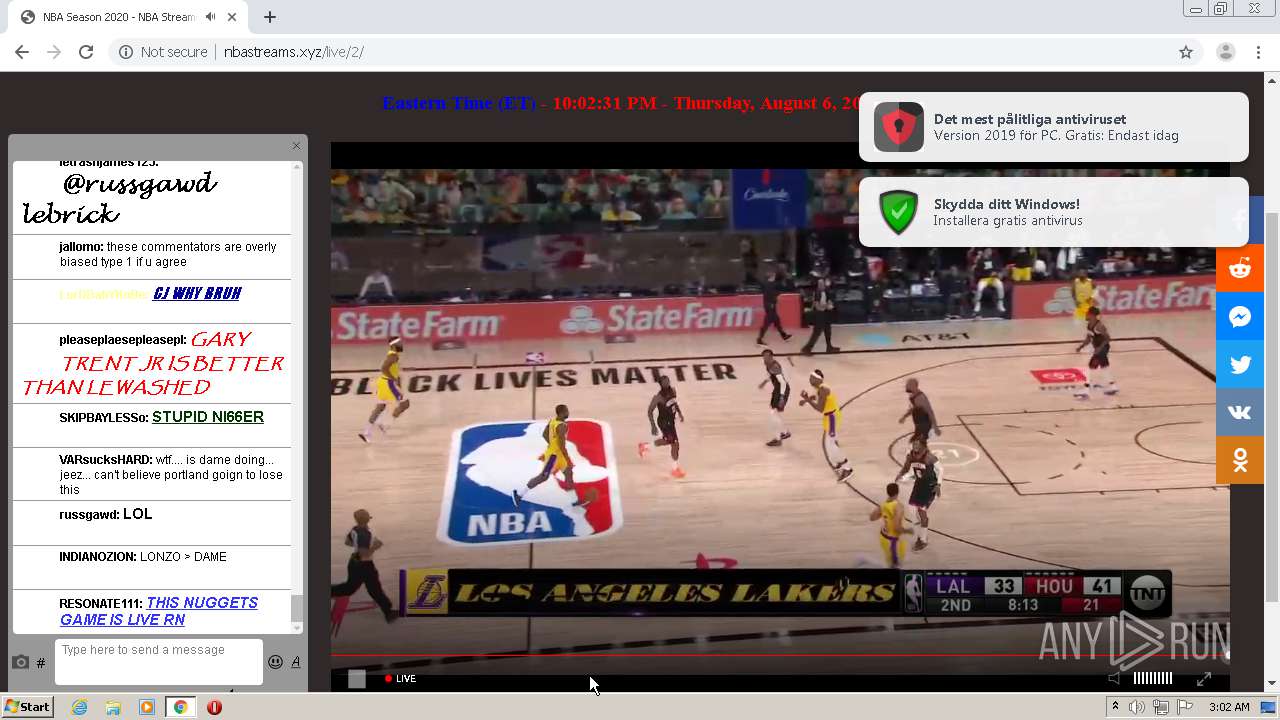Click 'CJ WHY BRUH' chat message
The width and height of the screenshot is (1280, 720).
coord(197,294)
